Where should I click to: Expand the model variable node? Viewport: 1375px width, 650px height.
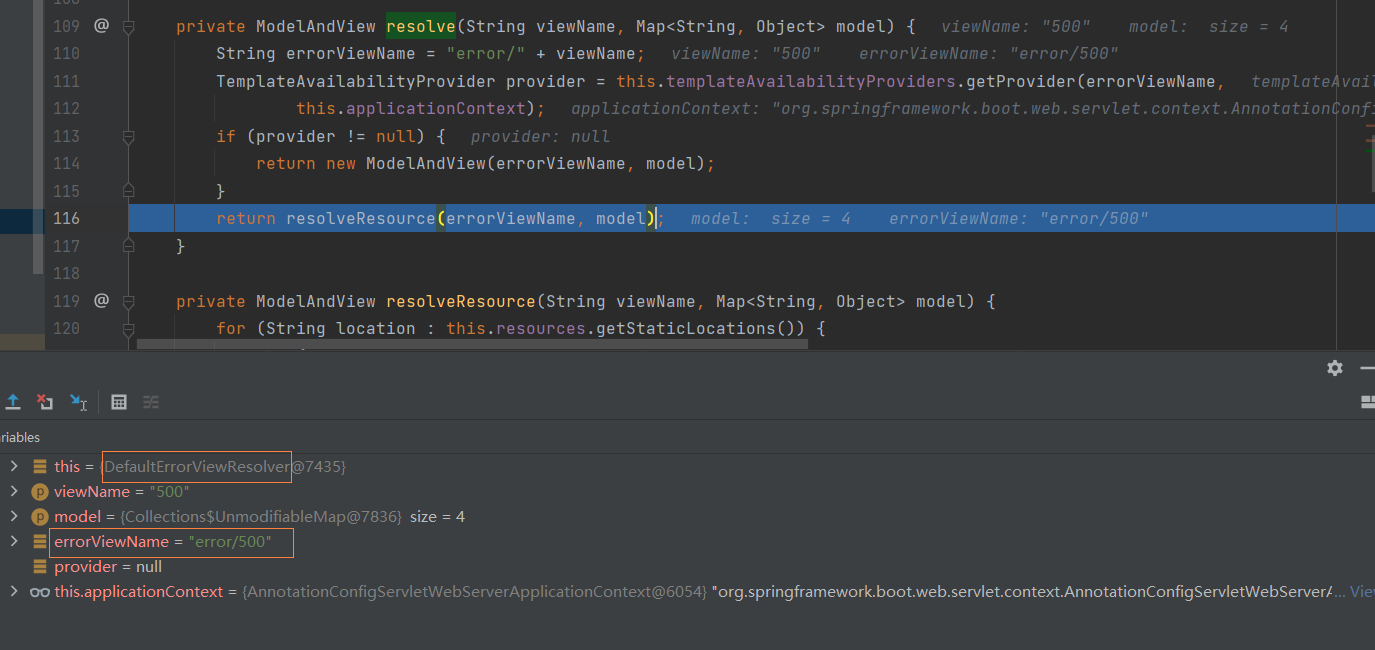pos(13,517)
